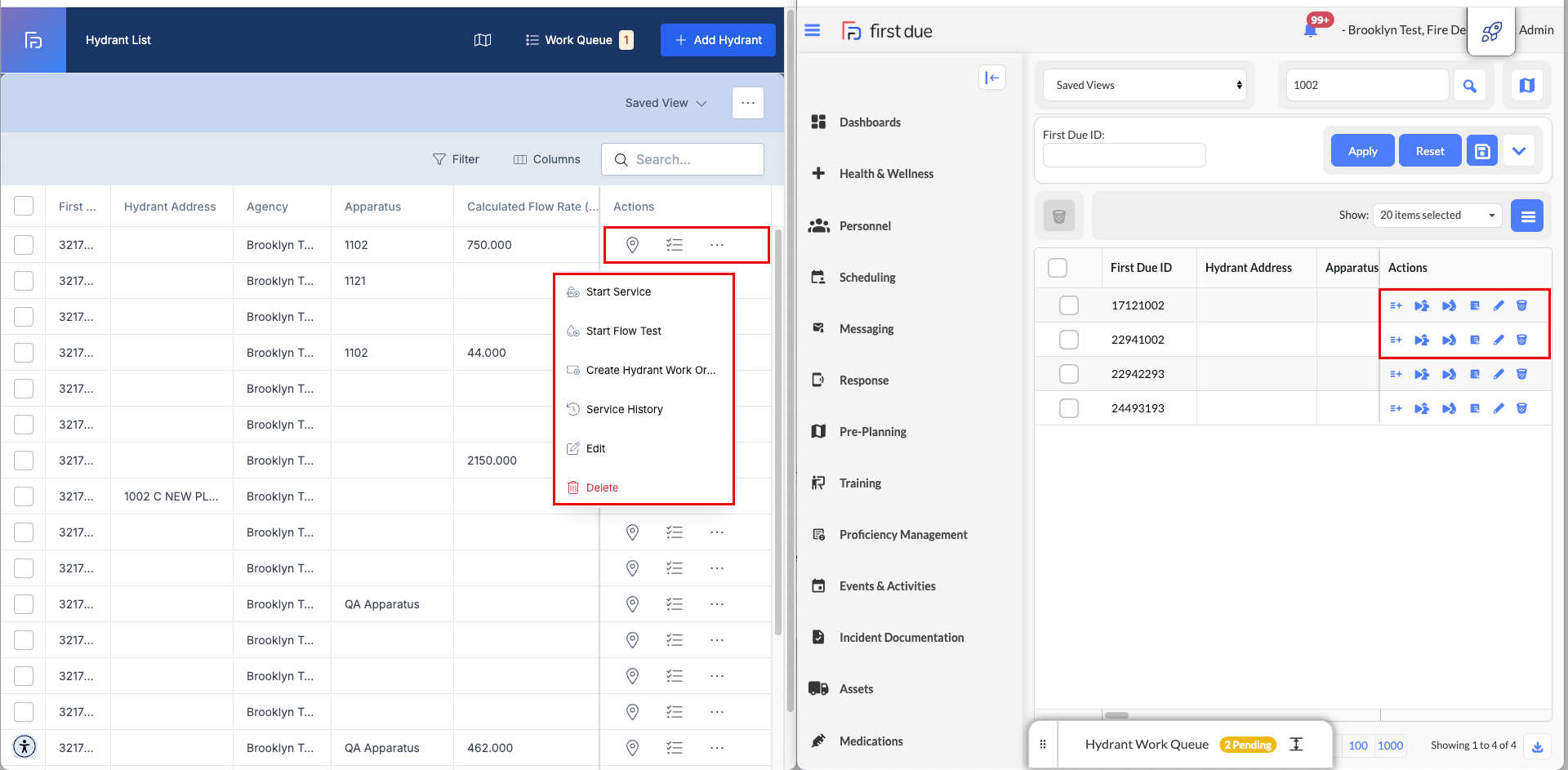Click the pencil edit icon for hydrant 17121002
The width and height of the screenshot is (1568, 770).
pos(1499,305)
